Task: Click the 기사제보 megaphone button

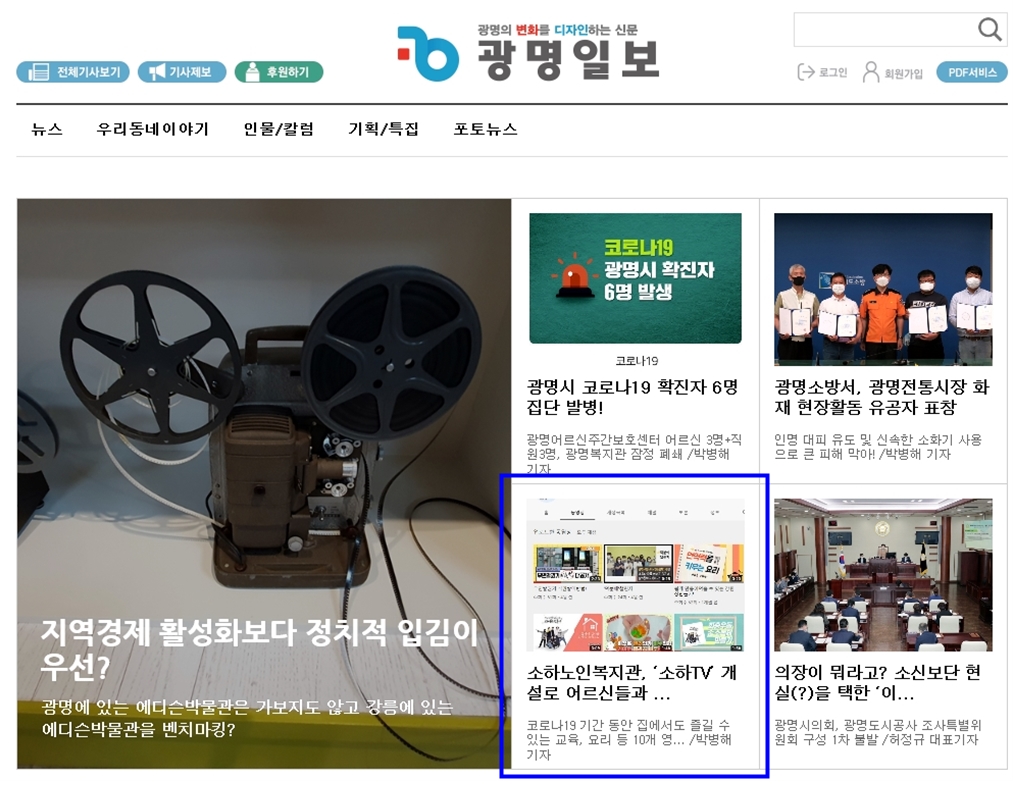Action: pos(181,72)
